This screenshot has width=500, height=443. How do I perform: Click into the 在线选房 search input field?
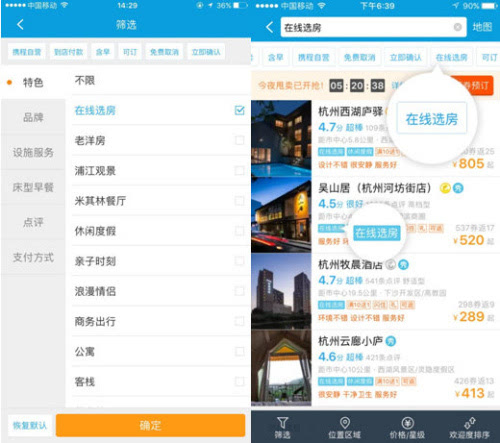point(368,27)
